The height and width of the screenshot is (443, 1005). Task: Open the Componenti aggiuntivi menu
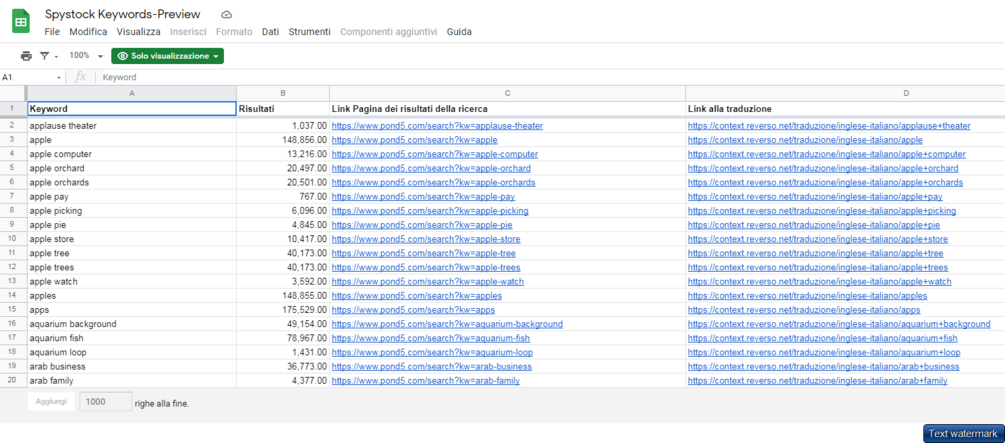[388, 31]
